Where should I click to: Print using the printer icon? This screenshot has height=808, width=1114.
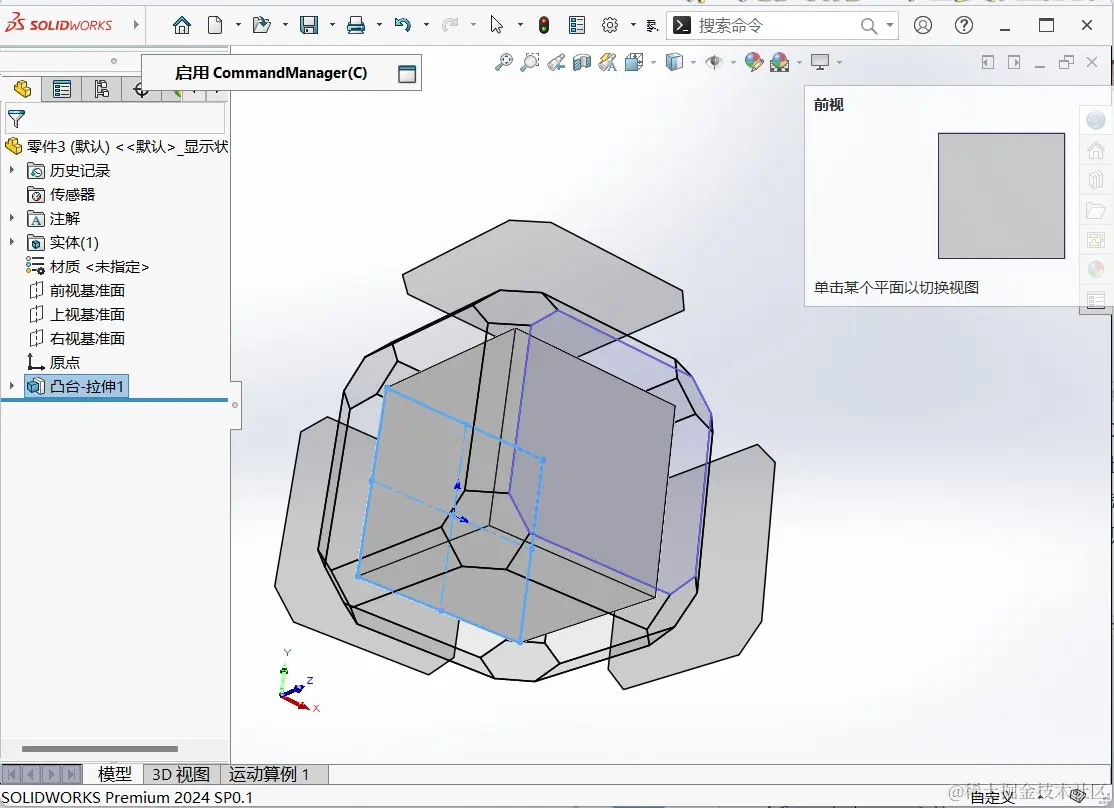tap(355, 26)
